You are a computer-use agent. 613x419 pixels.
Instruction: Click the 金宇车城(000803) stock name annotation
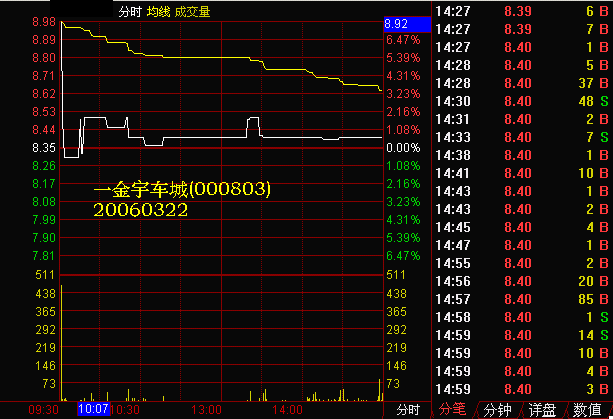pos(182,189)
